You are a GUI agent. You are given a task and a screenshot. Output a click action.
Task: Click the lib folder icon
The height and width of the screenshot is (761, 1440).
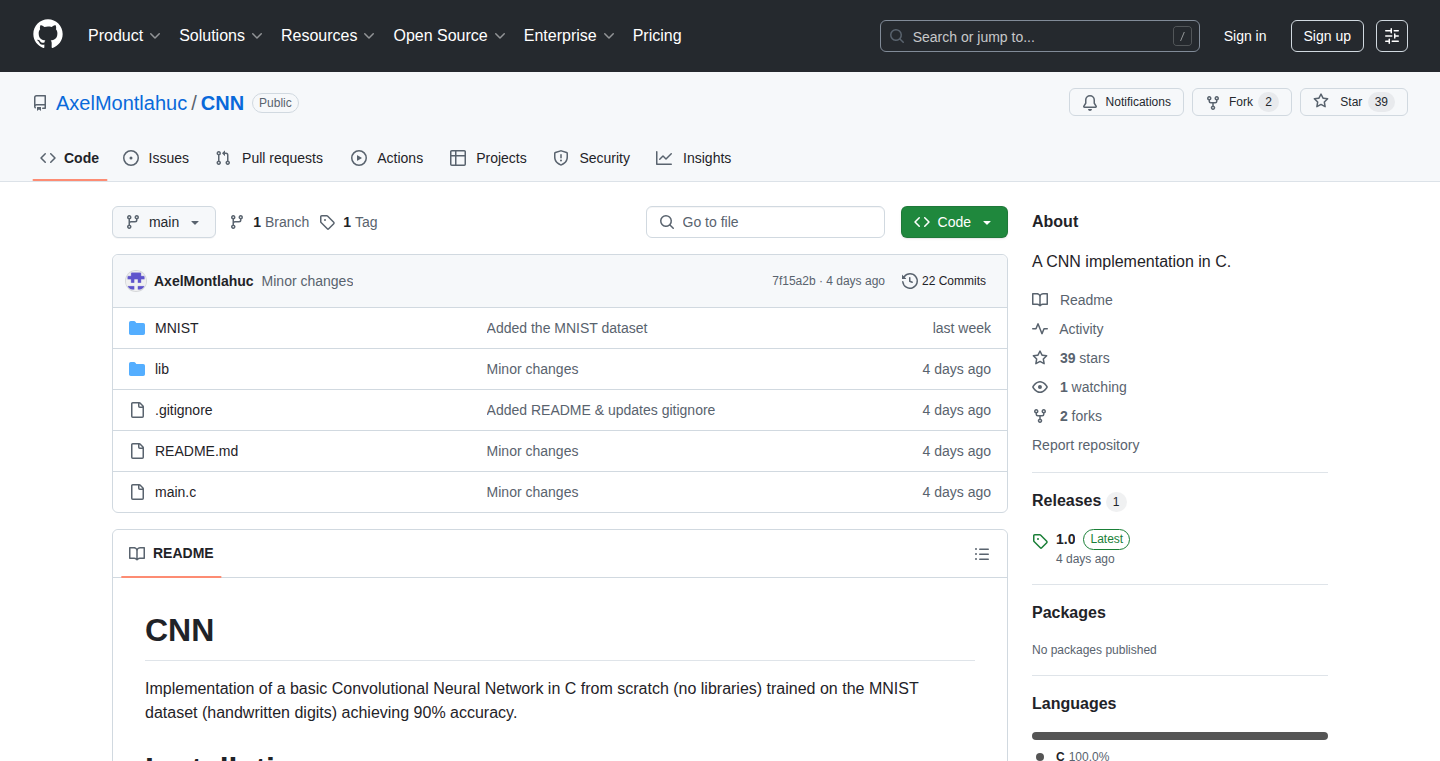[137, 369]
